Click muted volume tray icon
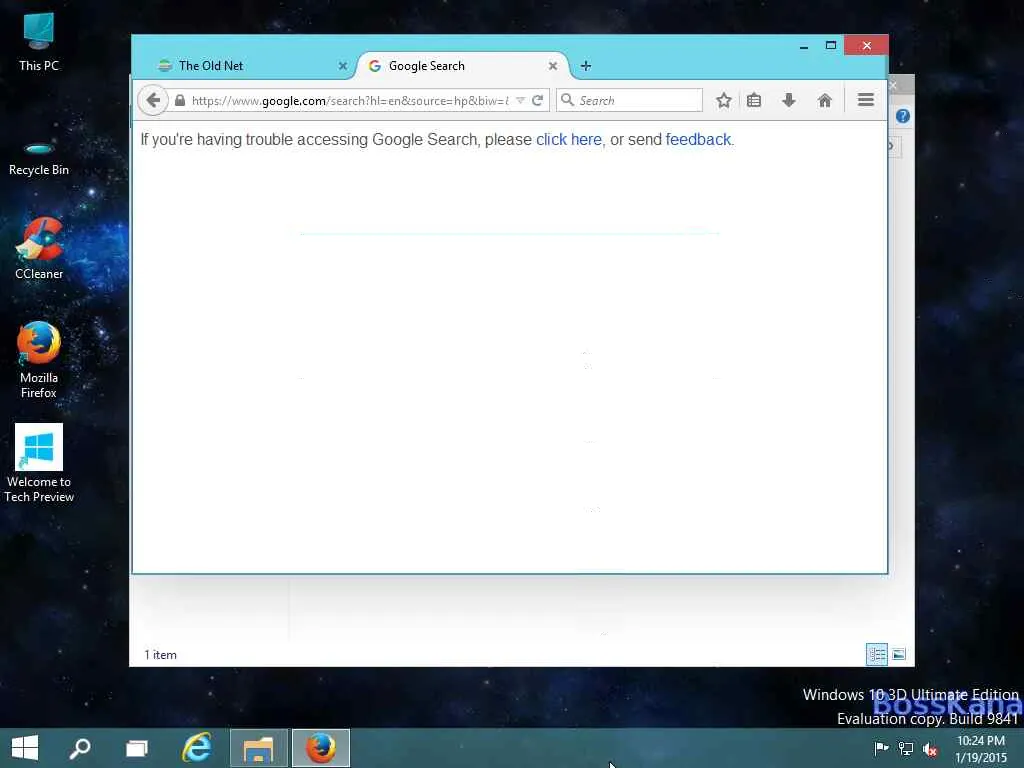The width and height of the screenshot is (1024, 768). pos(930,749)
